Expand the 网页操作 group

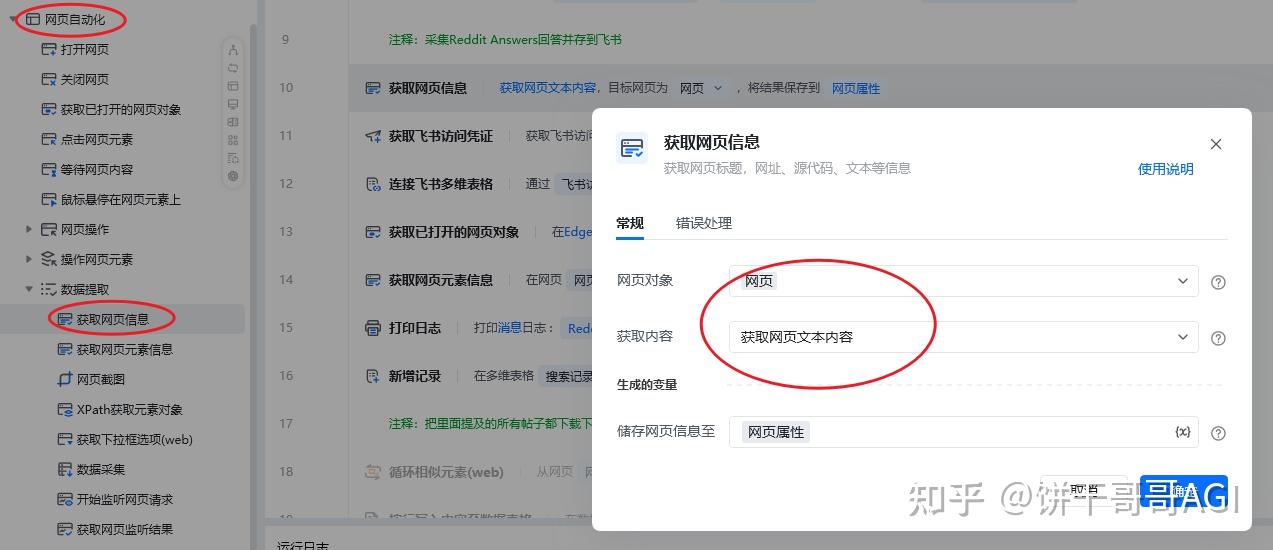pyautogui.click(x=29, y=229)
